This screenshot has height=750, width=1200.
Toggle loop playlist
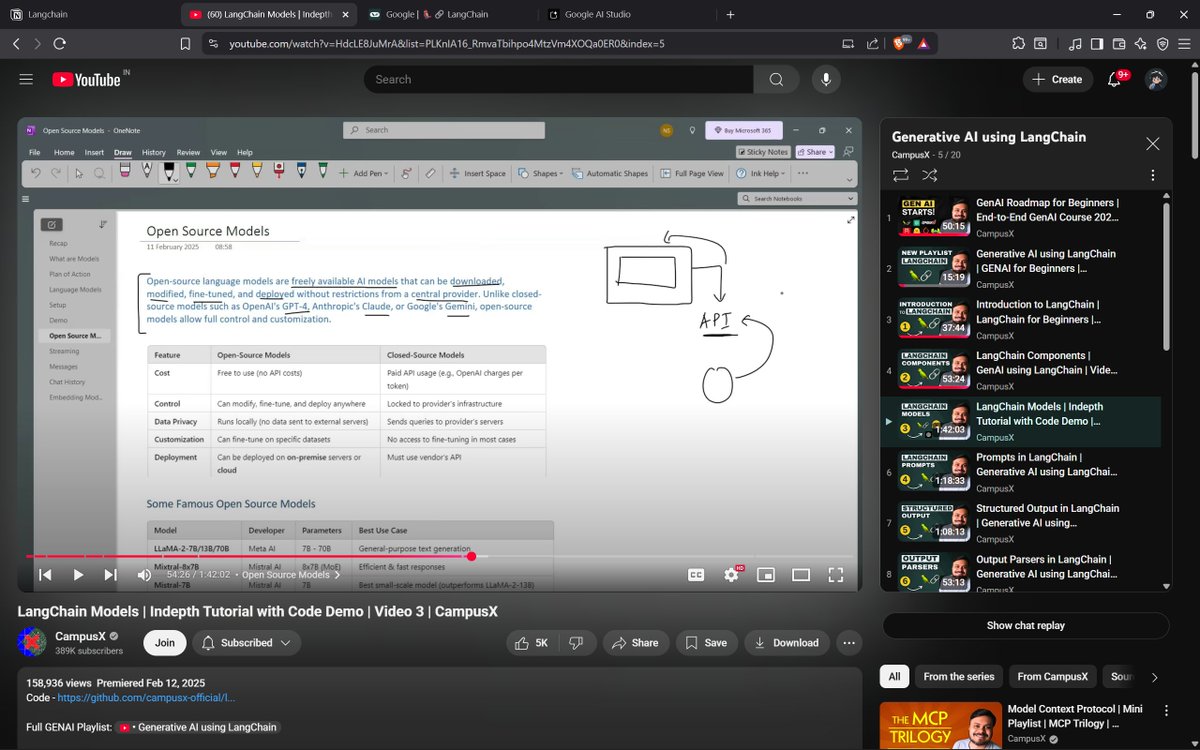(x=900, y=175)
